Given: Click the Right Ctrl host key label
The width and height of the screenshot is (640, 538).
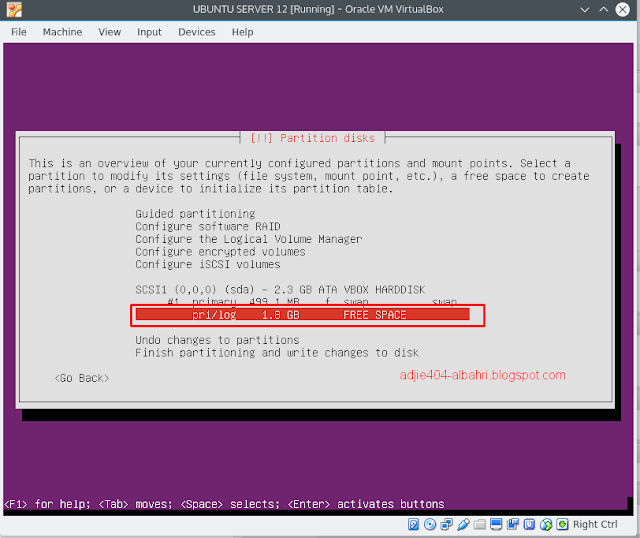Looking at the screenshot, I should coord(595,524).
